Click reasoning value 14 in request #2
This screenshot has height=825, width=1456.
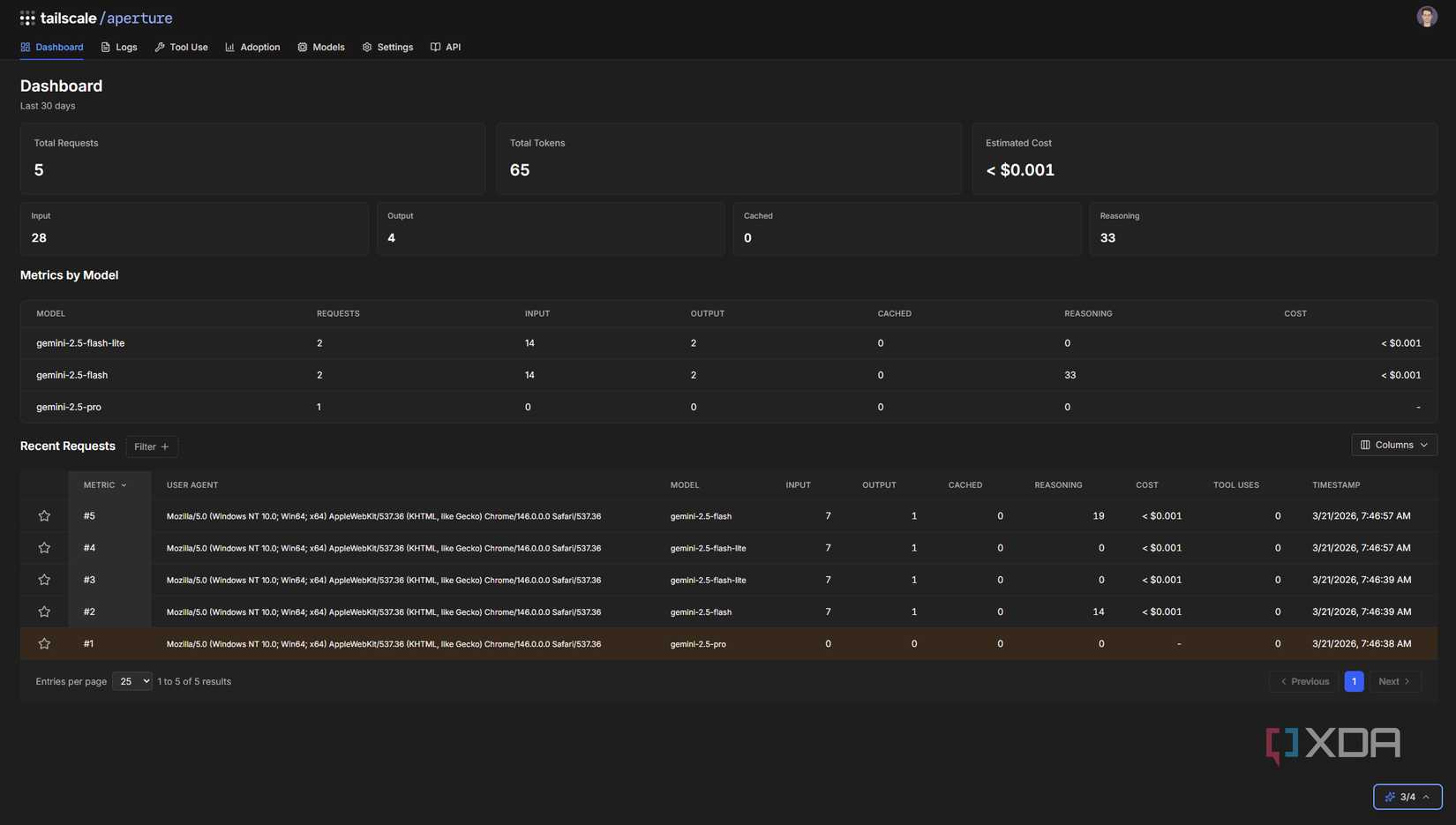[x=1099, y=611]
